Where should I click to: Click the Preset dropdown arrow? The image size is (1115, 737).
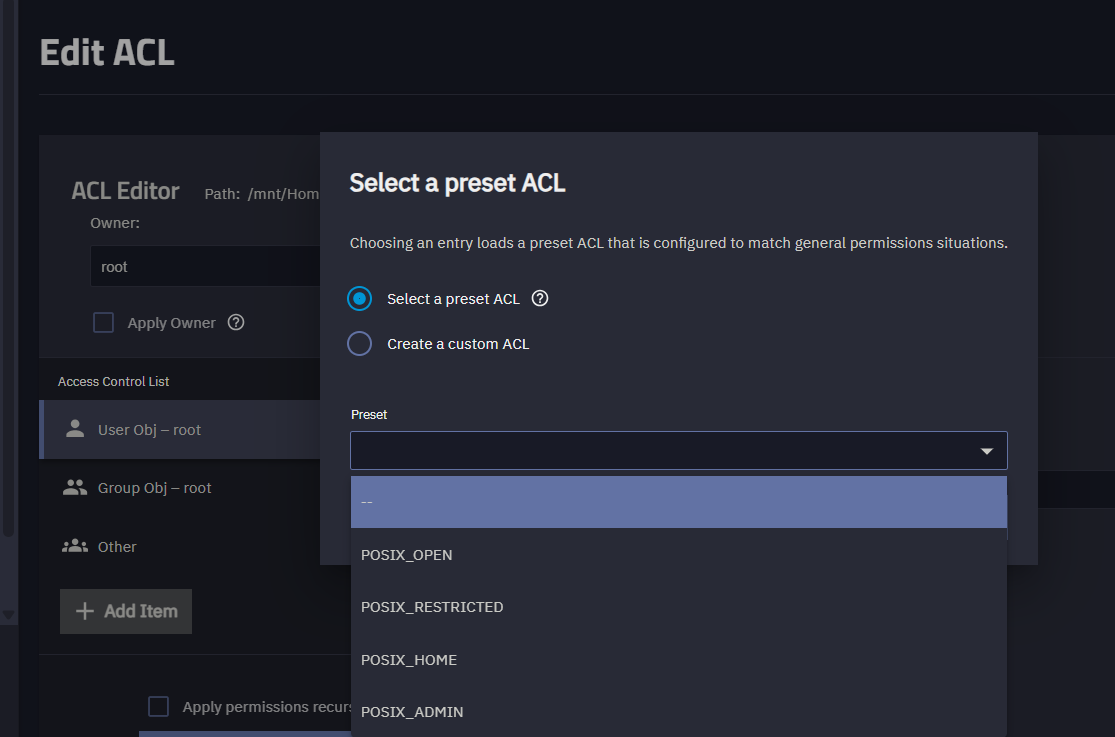987,451
